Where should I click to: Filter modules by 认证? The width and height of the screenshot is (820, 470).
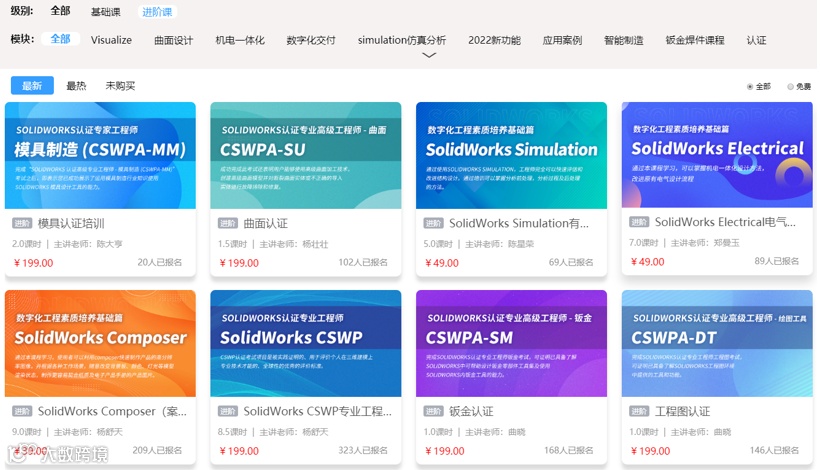[756, 40]
